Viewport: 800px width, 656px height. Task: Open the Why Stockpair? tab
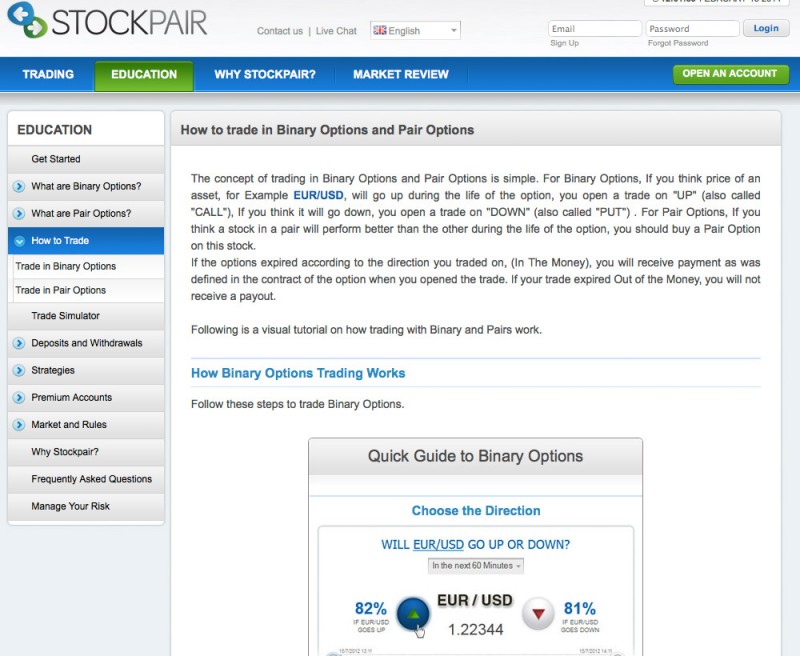tap(265, 74)
